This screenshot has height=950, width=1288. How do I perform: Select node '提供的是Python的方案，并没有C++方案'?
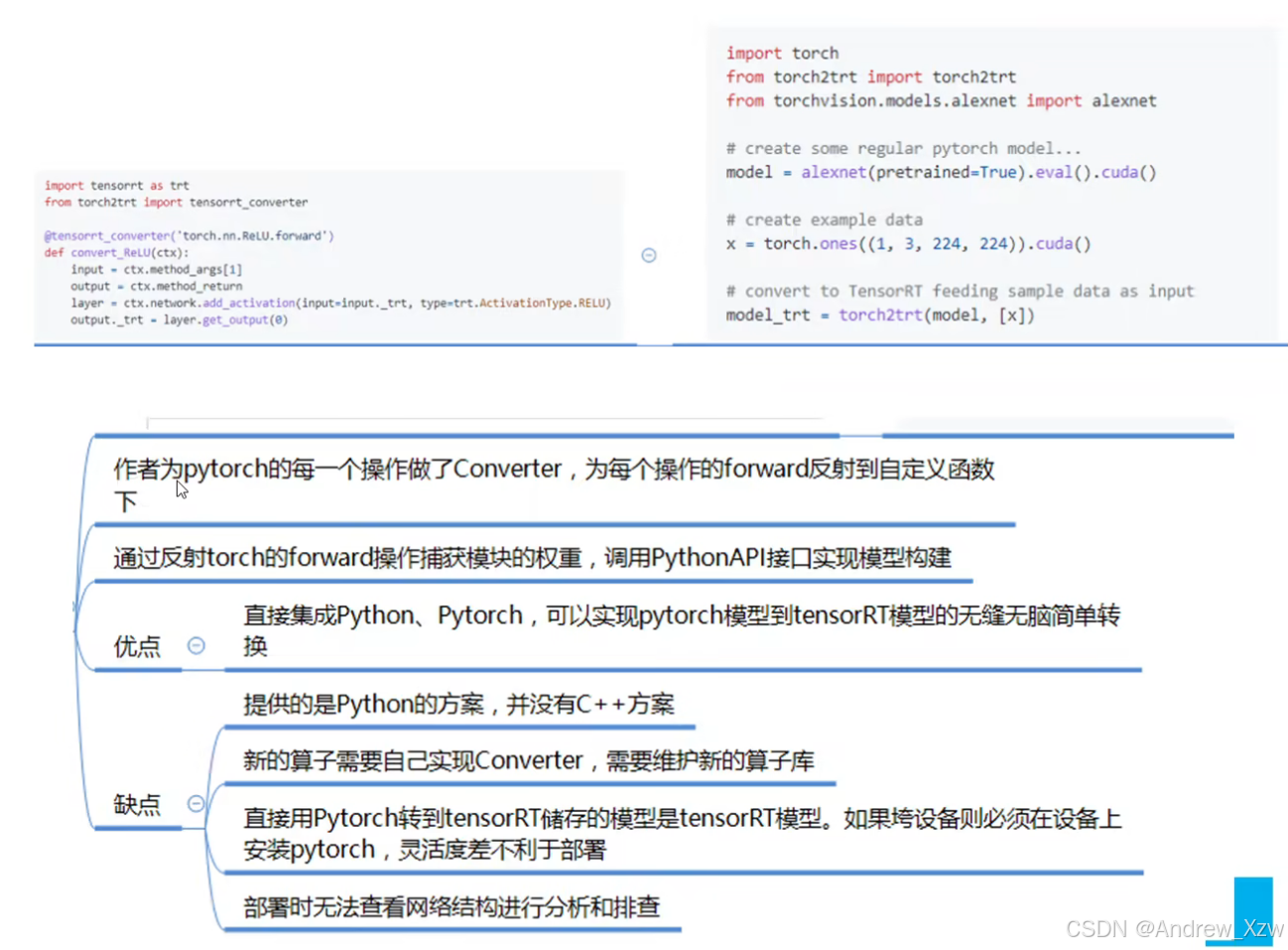click(x=458, y=704)
